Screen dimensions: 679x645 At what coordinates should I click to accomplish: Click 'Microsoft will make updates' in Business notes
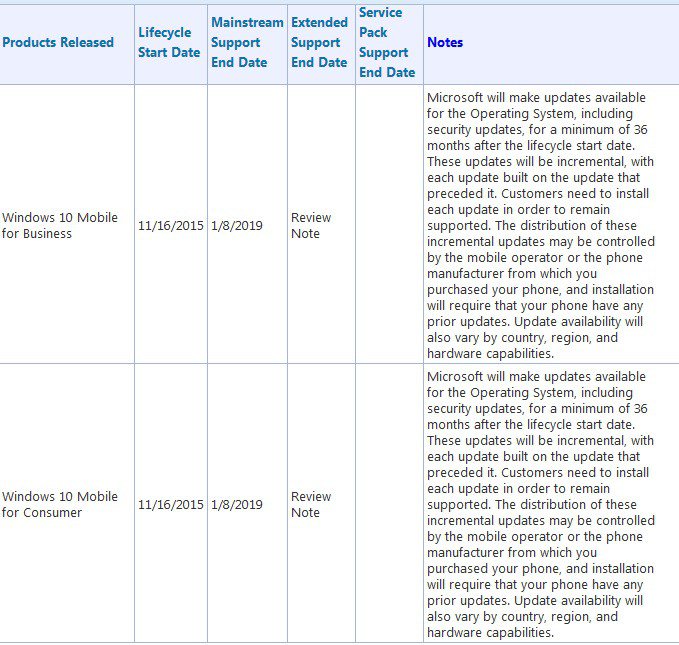pyautogui.click(x=507, y=97)
